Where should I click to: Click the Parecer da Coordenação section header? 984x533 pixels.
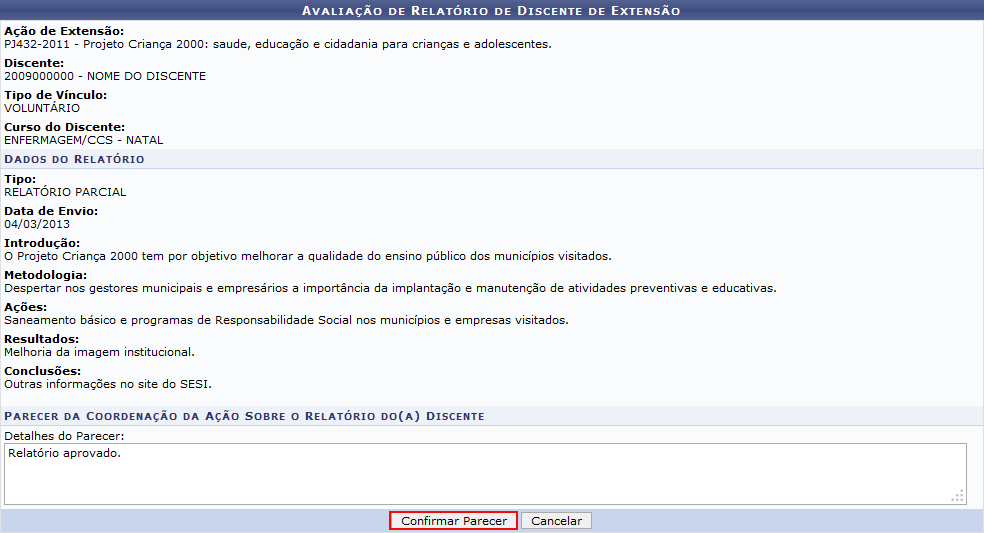[244, 415]
